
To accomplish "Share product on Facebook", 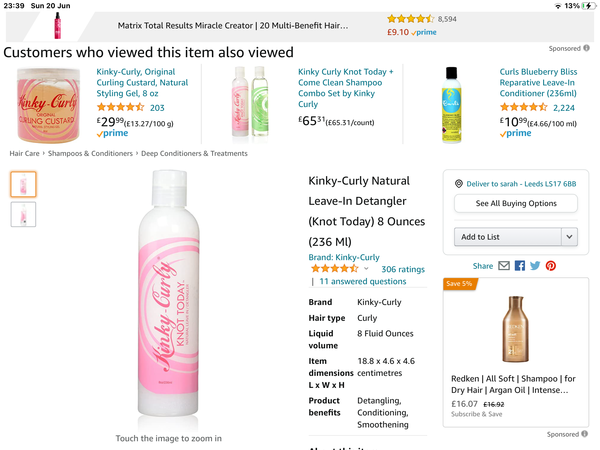I will 520,266.
